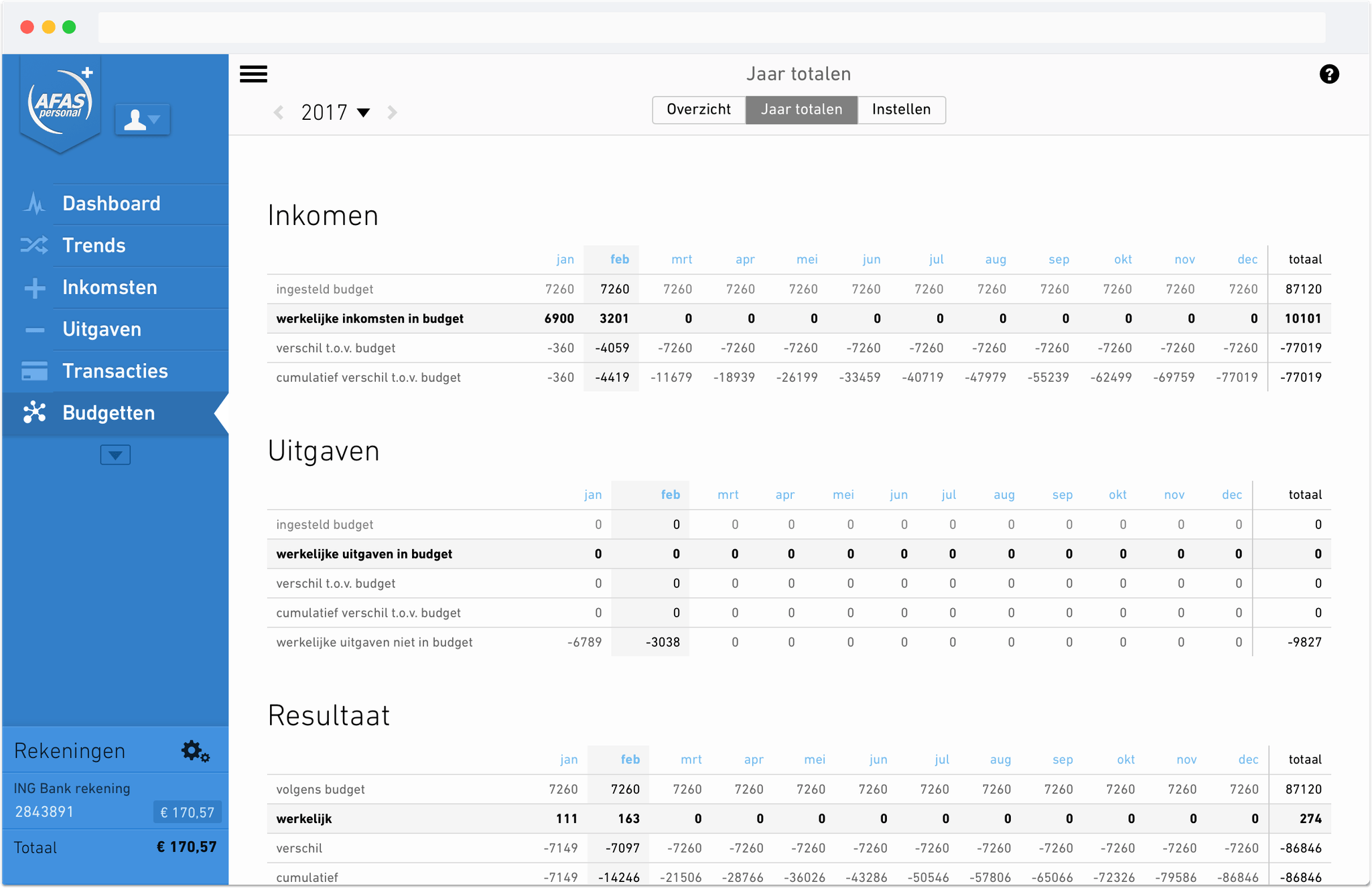
Task: Select the Jaar totalen tab
Action: (801, 110)
